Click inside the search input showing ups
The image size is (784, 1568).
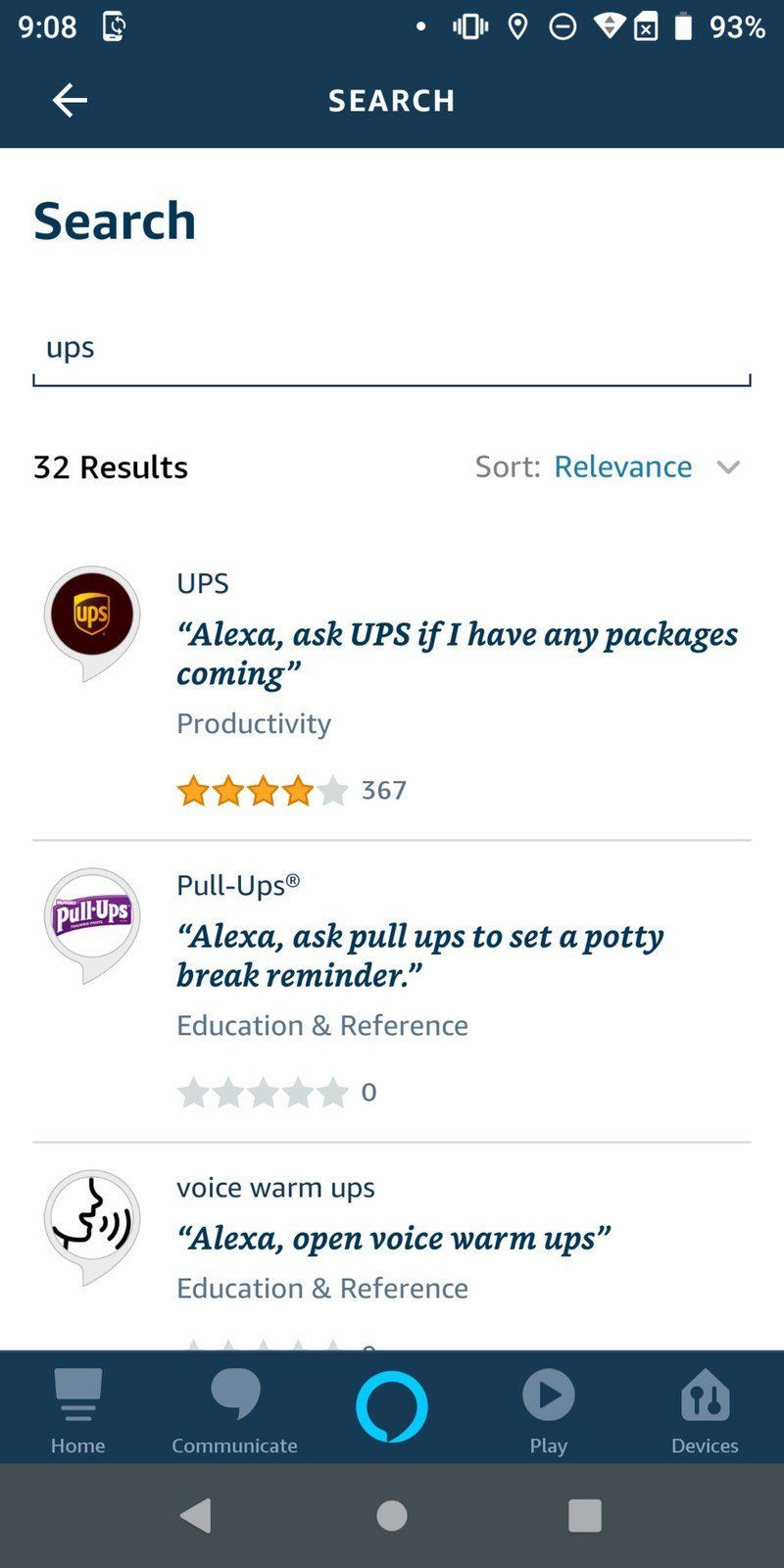pyautogui.click(x=392, y=348)
